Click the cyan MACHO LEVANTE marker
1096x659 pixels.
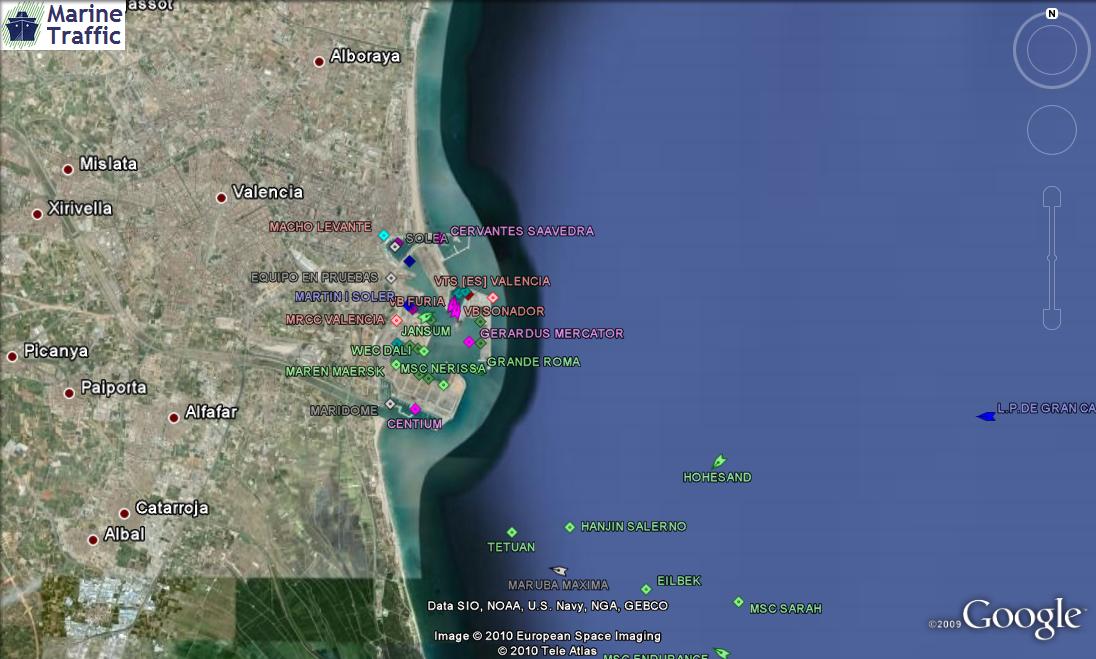pos(384,235)
